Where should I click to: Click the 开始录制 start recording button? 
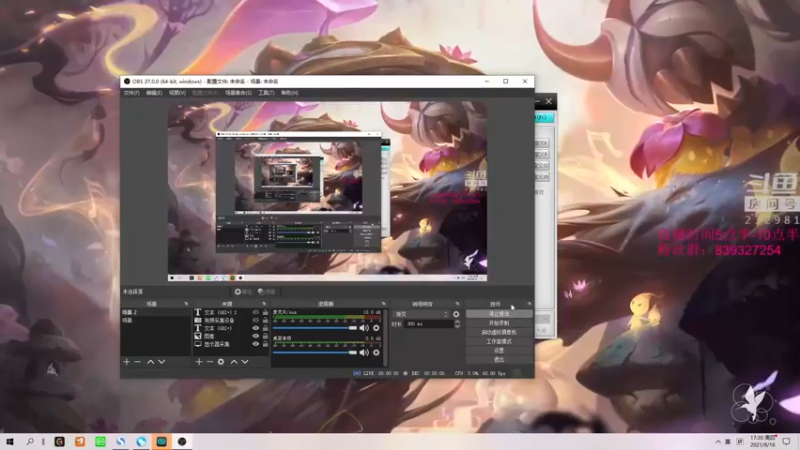pos(499,323)
